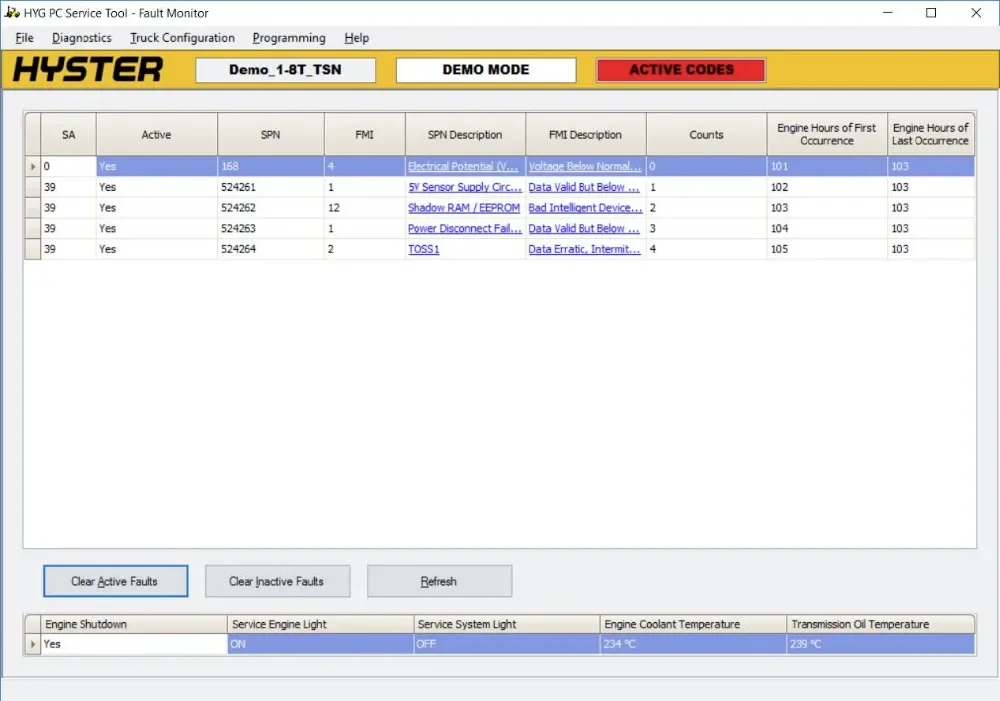Select the row arrow for SPN 168
Image resolution: width=1000 pixels, height=701 pixels.
pyautogui.click(x=33, y=166)
